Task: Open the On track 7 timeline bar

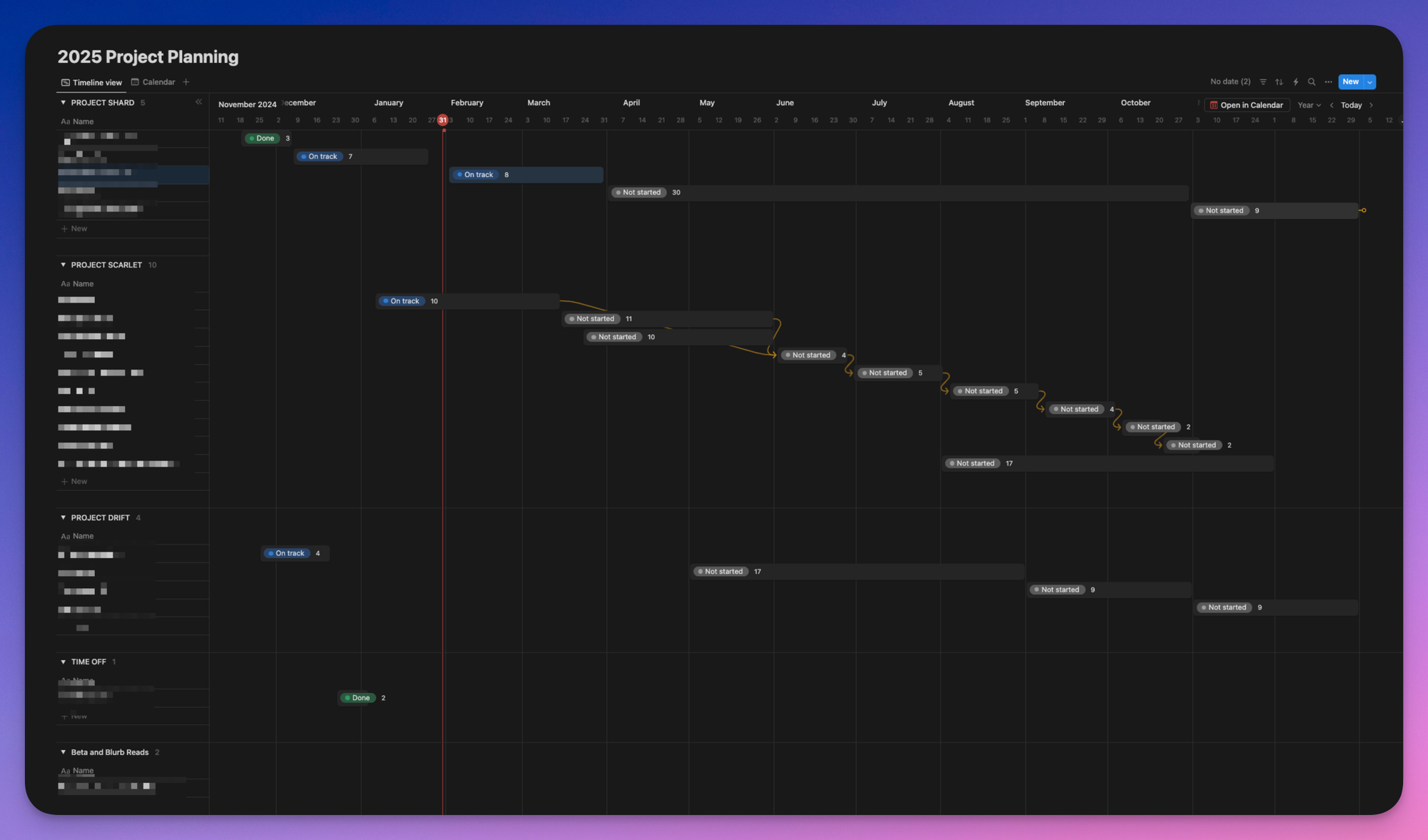Action: pyautogui.click(x=361, y=156)
